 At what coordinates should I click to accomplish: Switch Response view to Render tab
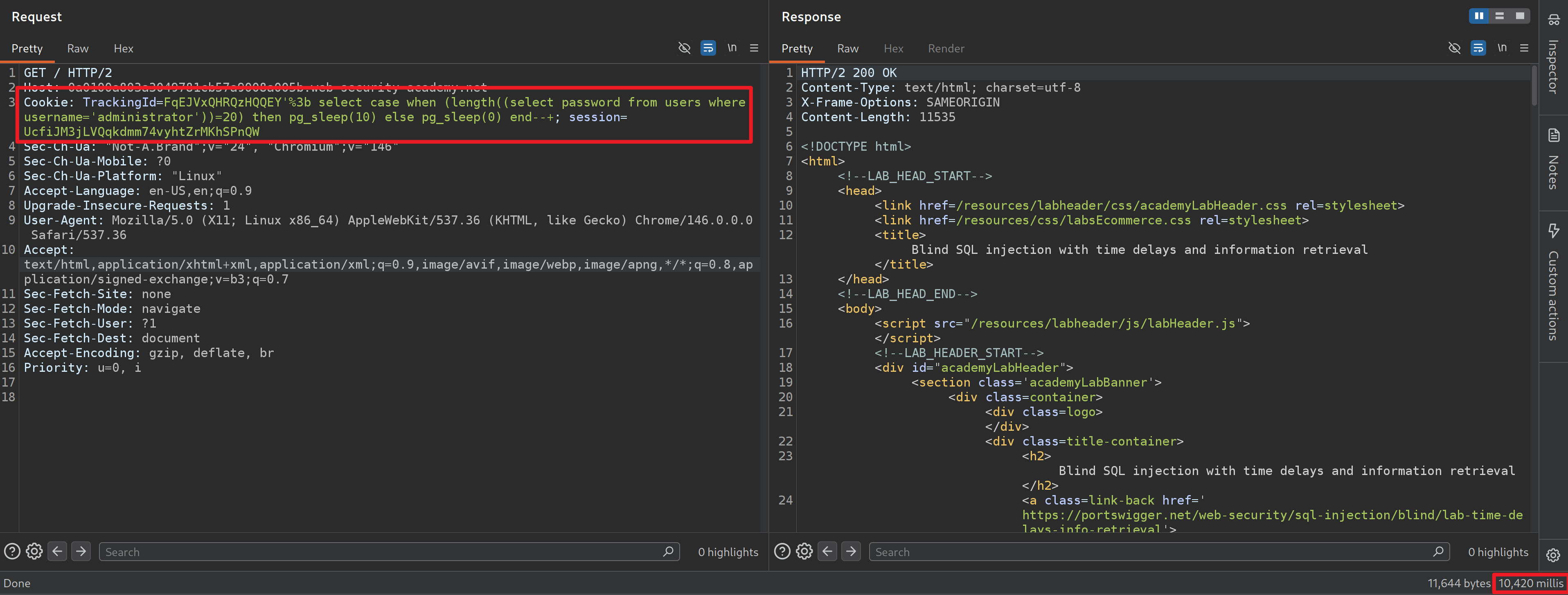coord(945,49)
